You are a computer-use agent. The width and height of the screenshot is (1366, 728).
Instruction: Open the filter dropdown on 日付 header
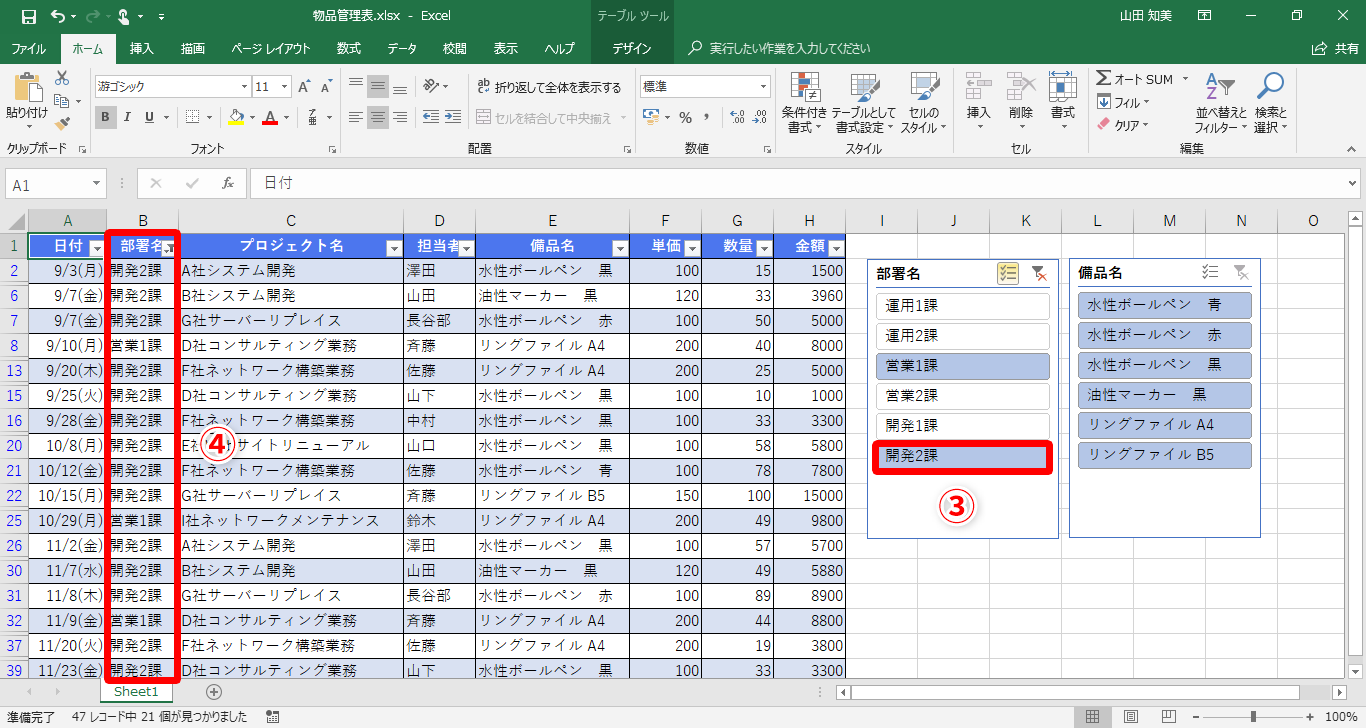[x=97, y=248]
